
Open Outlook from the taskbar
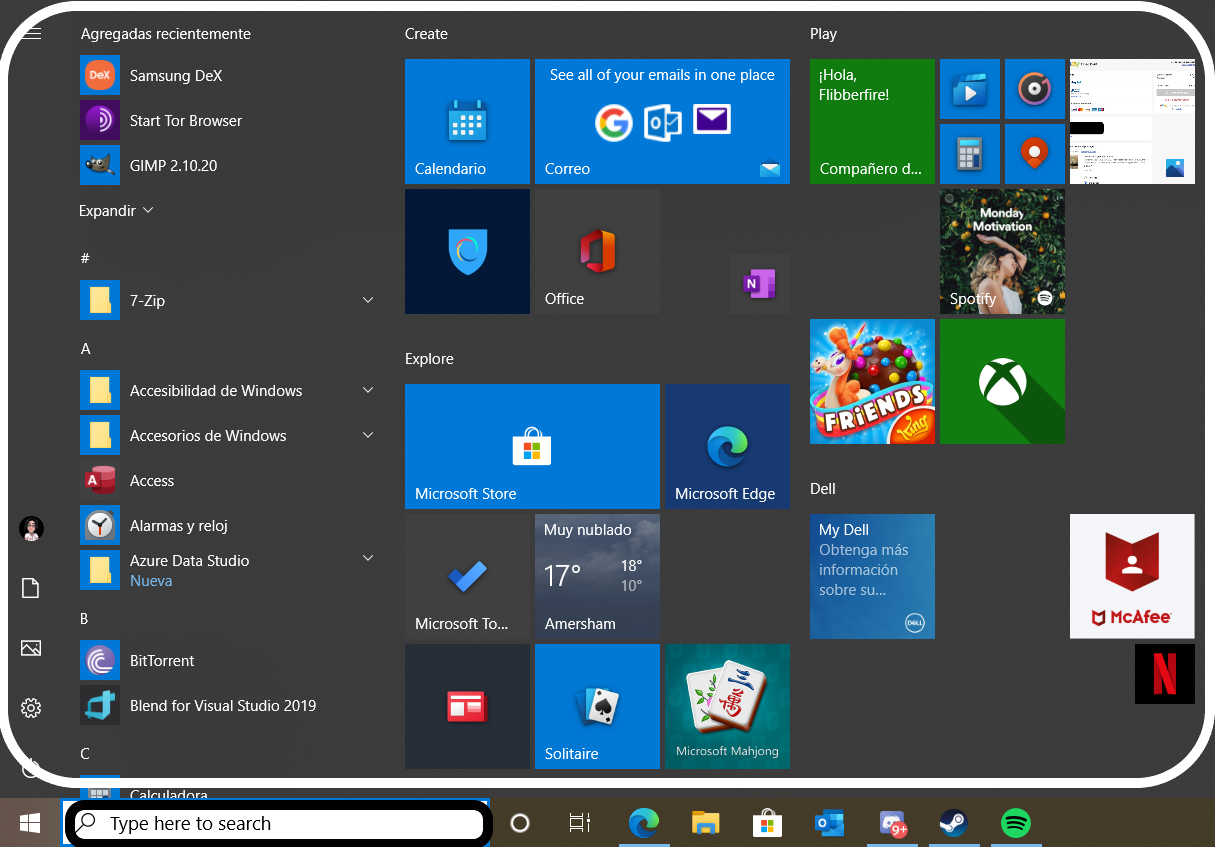829,823
